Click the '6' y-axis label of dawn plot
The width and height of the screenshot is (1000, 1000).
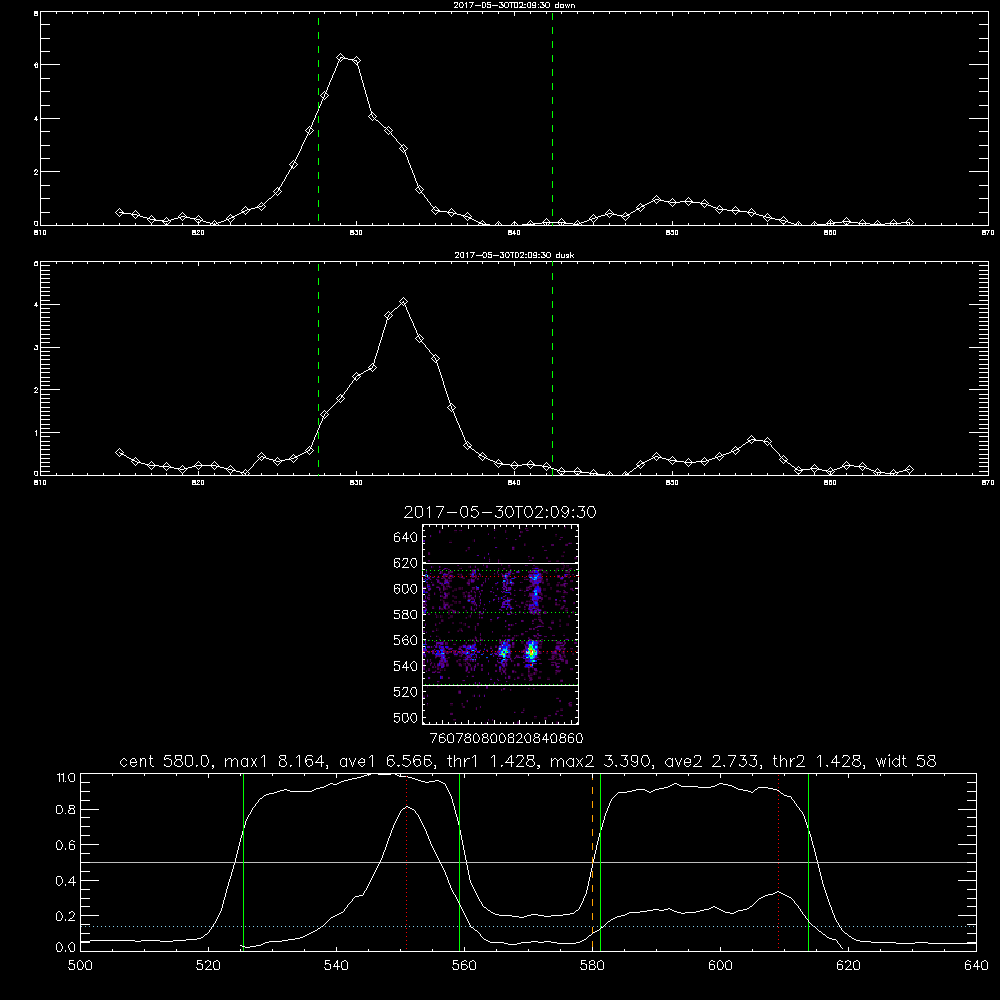[36, 65]
